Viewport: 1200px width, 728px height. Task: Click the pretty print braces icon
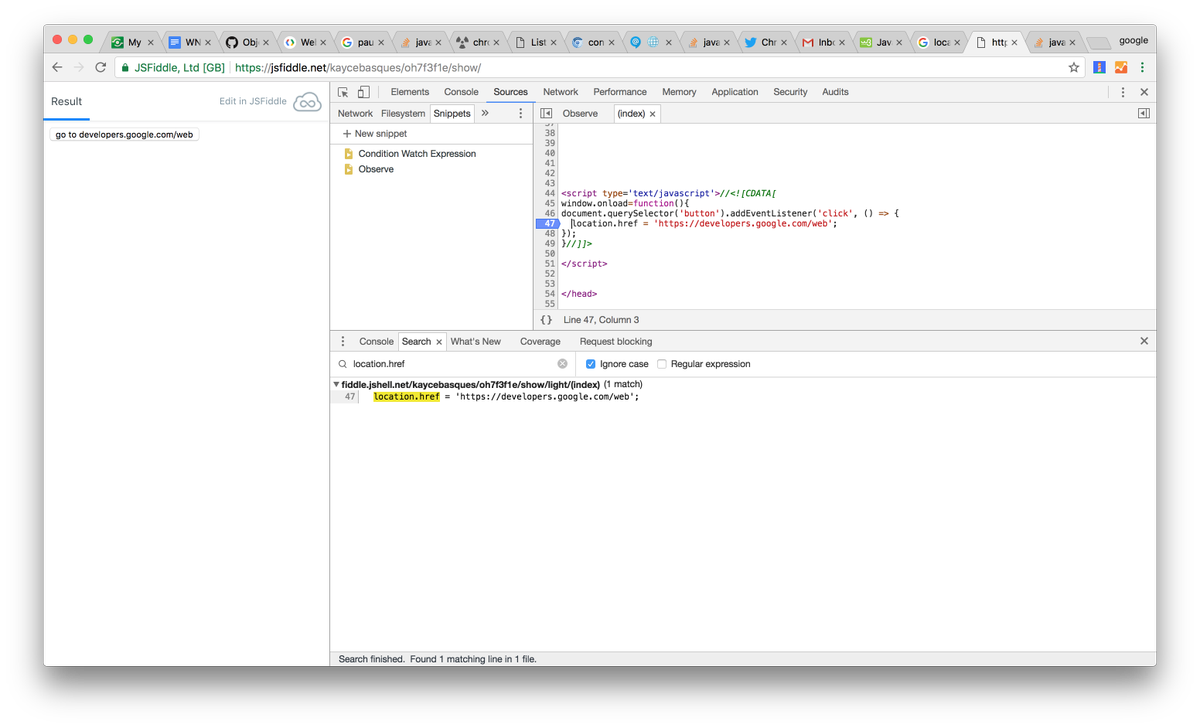[x=546, y=320]
